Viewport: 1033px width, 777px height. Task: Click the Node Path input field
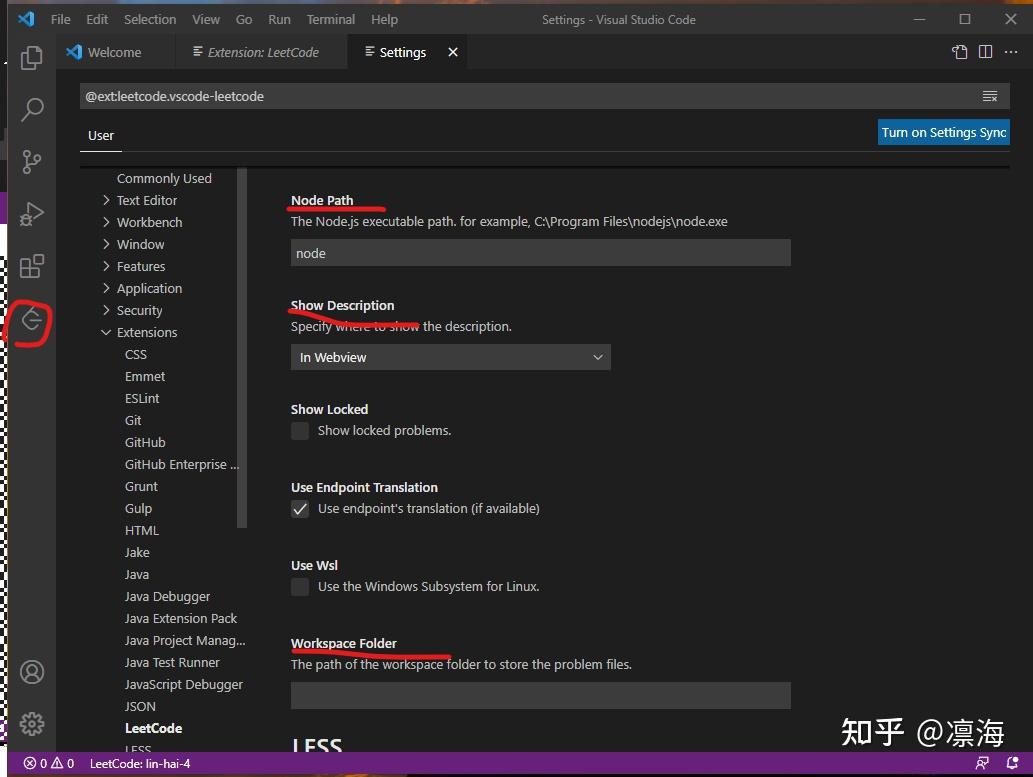click(540, 253)
